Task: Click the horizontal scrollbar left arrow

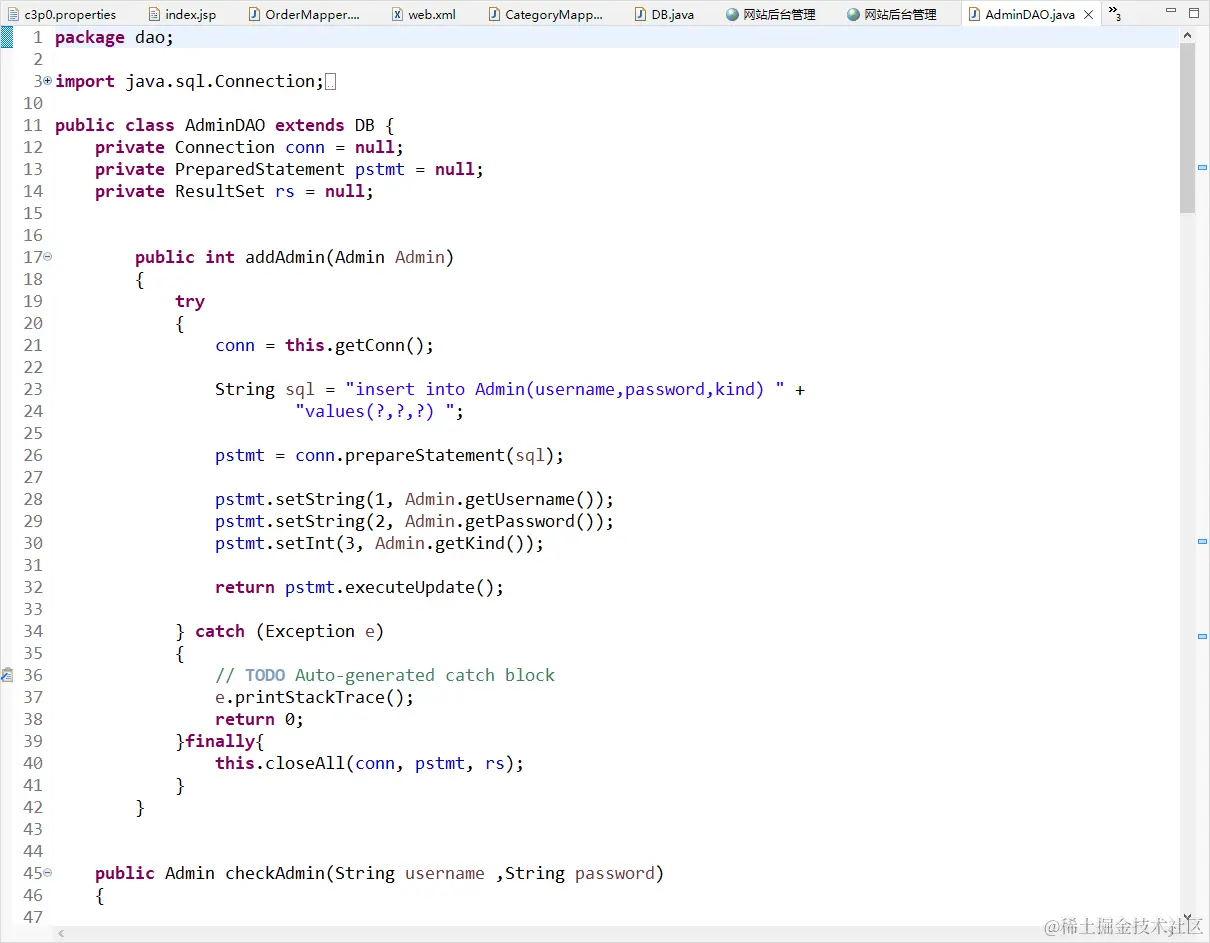Action: coord(62,934)
